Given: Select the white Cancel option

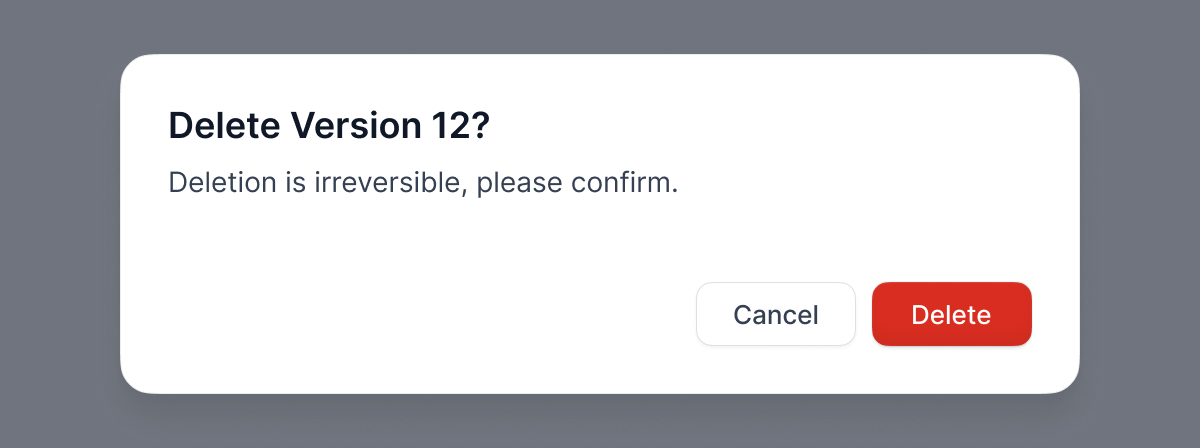Looking at the screenshot, I should (x=775, y=315).
